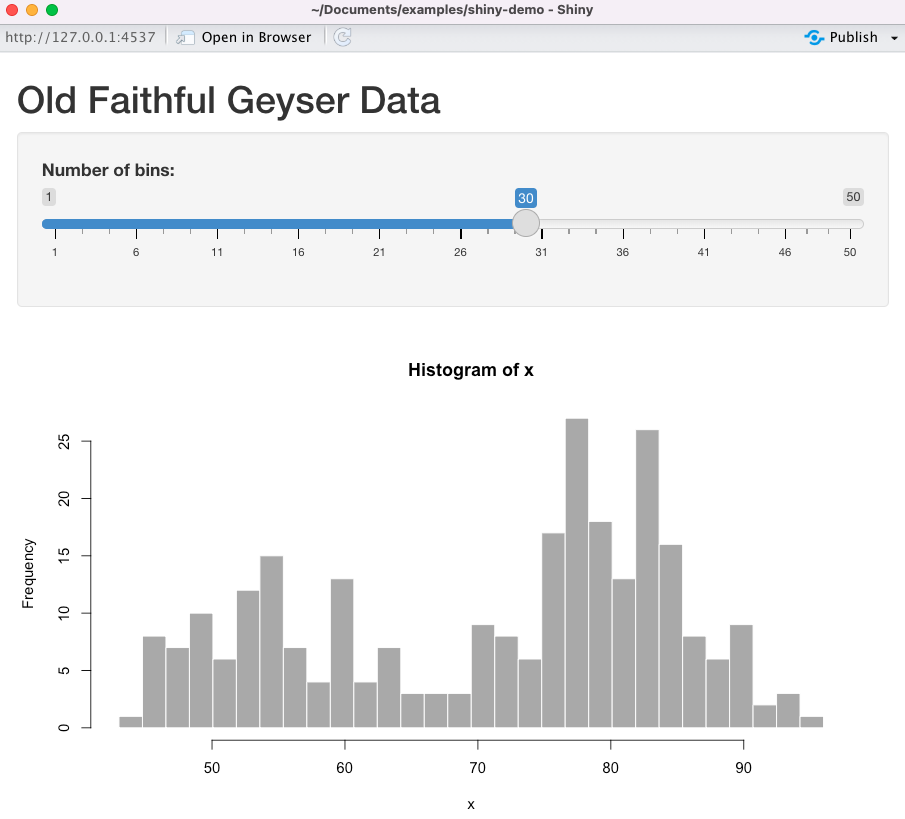
Task: Click the Publish button label
Action: point(853,37)
